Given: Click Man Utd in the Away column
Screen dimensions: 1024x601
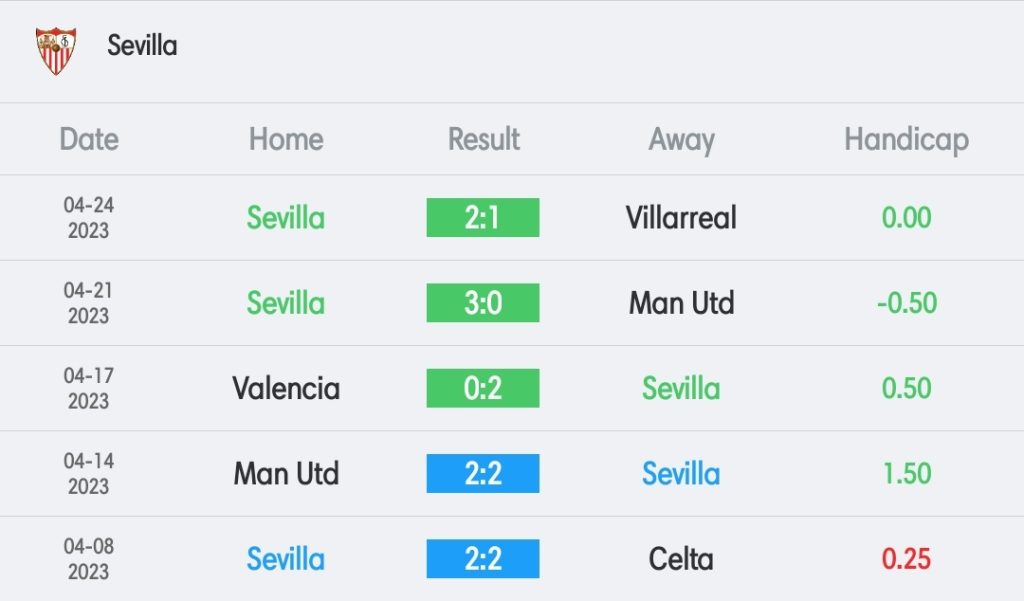Looking at the screenshot, I should tap(681, 303).
